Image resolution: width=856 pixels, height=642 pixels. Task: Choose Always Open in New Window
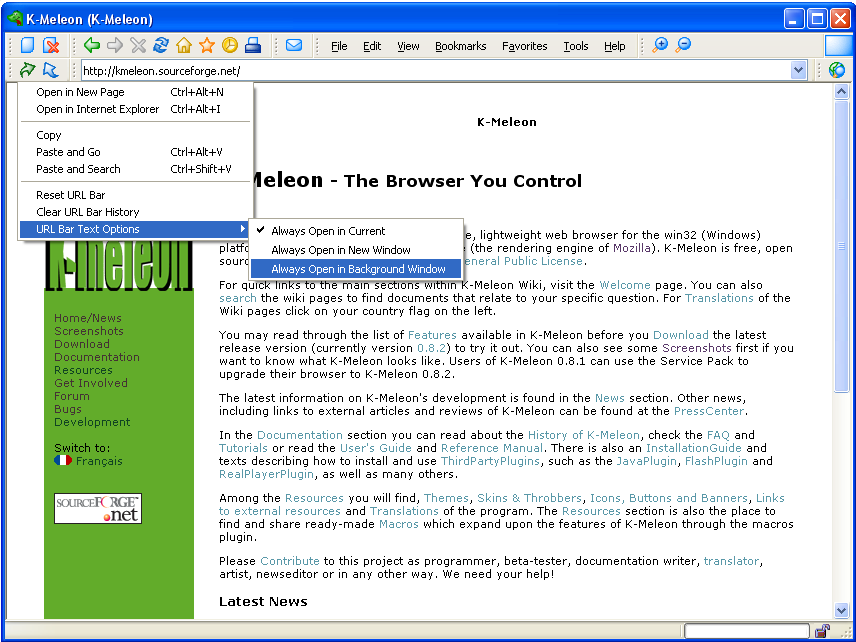(341, 250)
